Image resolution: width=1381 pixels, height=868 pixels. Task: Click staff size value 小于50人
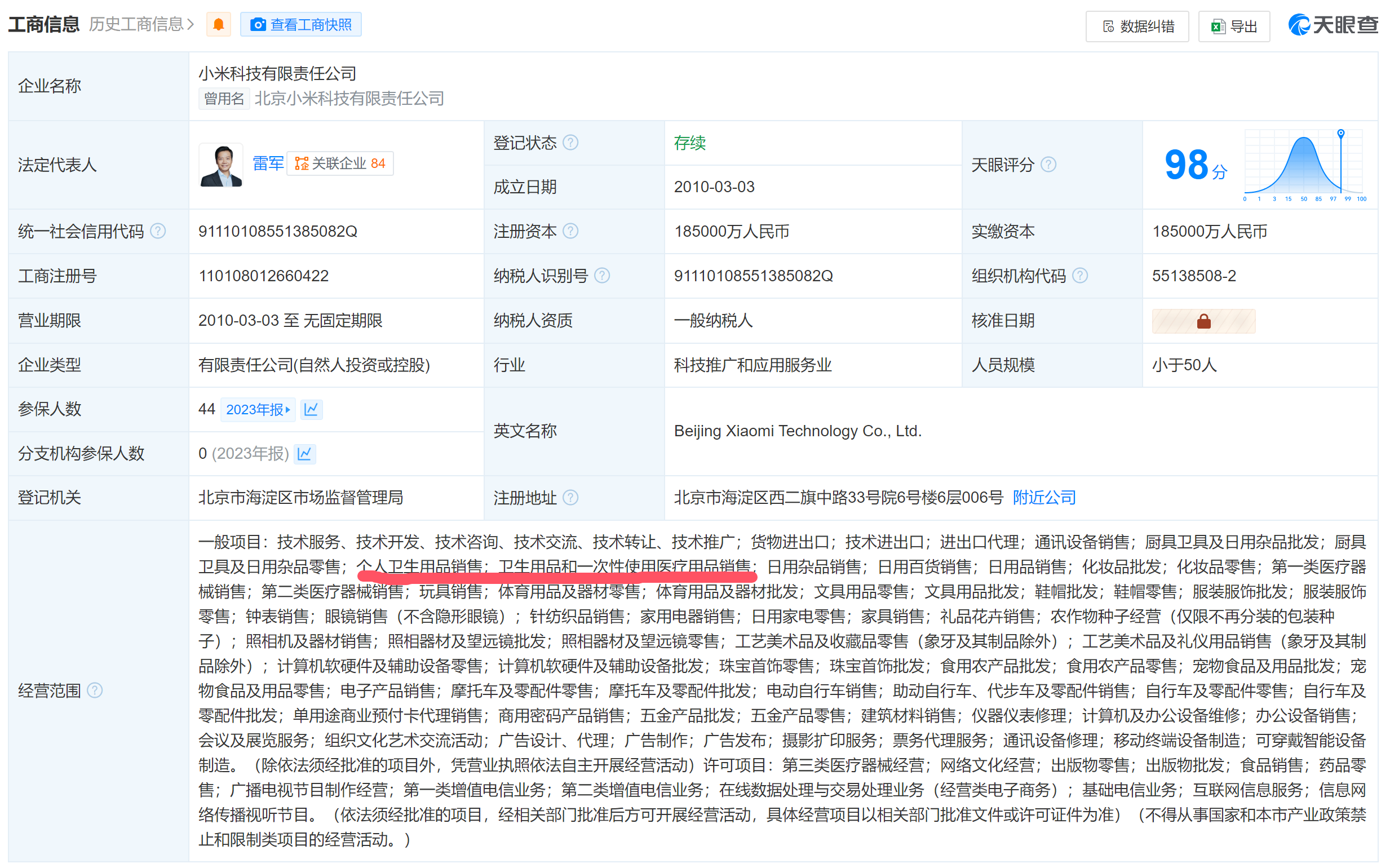[1184, 365]
